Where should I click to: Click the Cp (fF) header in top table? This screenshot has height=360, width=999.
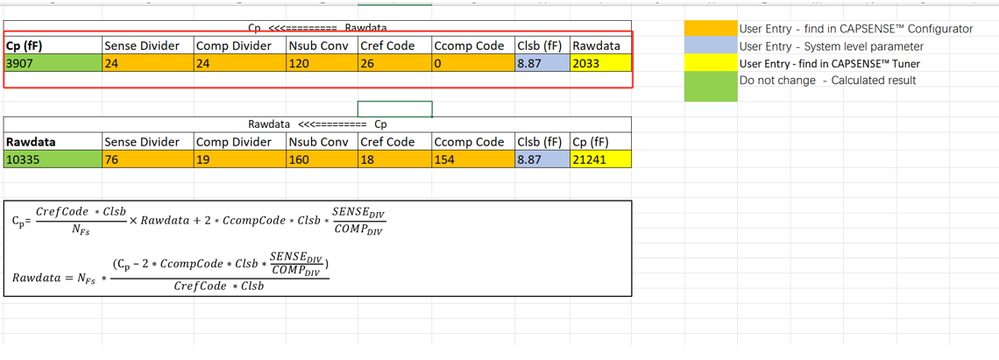coord(53,46)
